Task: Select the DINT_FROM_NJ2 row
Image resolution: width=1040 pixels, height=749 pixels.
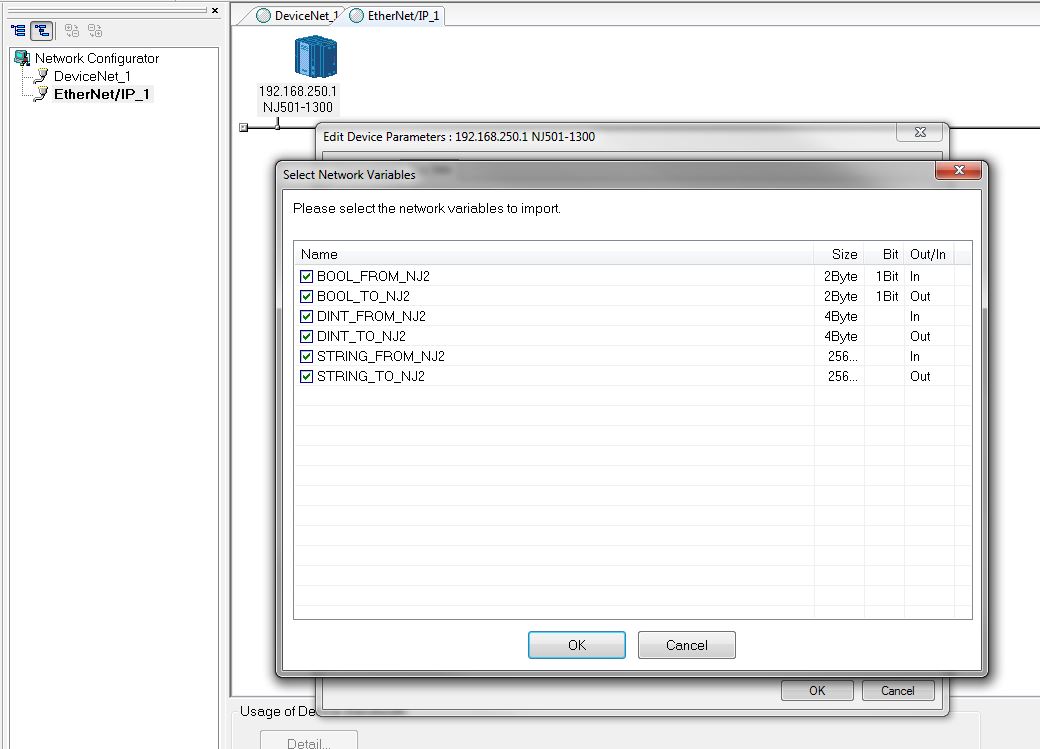Action: click(x=370, y=316)
